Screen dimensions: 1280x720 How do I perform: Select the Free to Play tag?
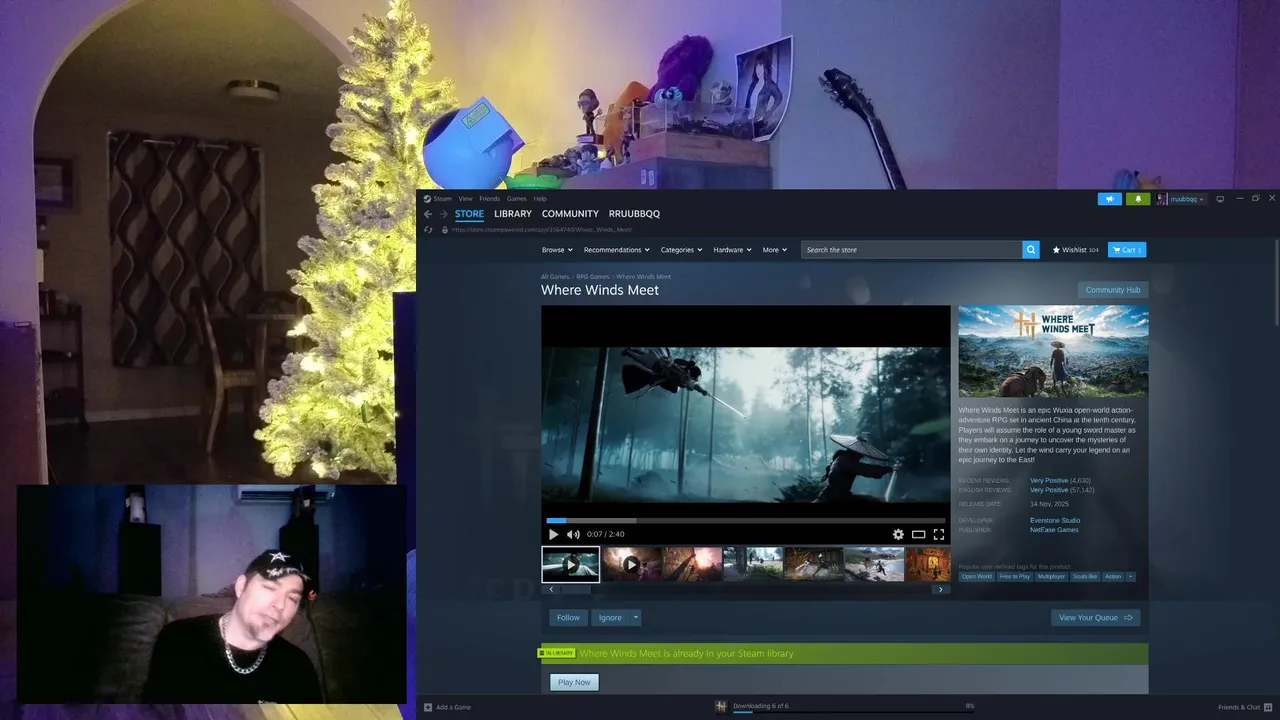click(1015, 576)
